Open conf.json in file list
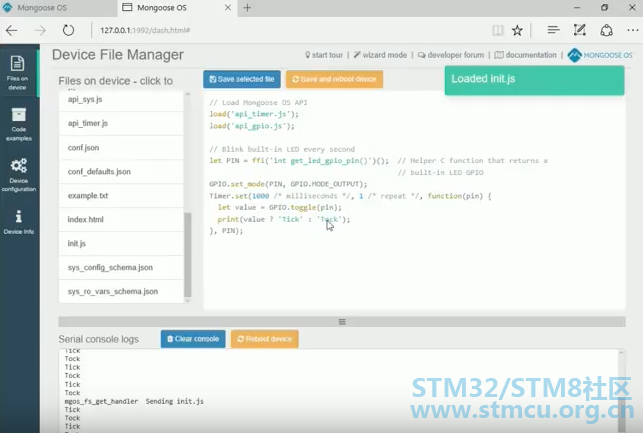The image size is (643, 433). (x=121, y=148)
